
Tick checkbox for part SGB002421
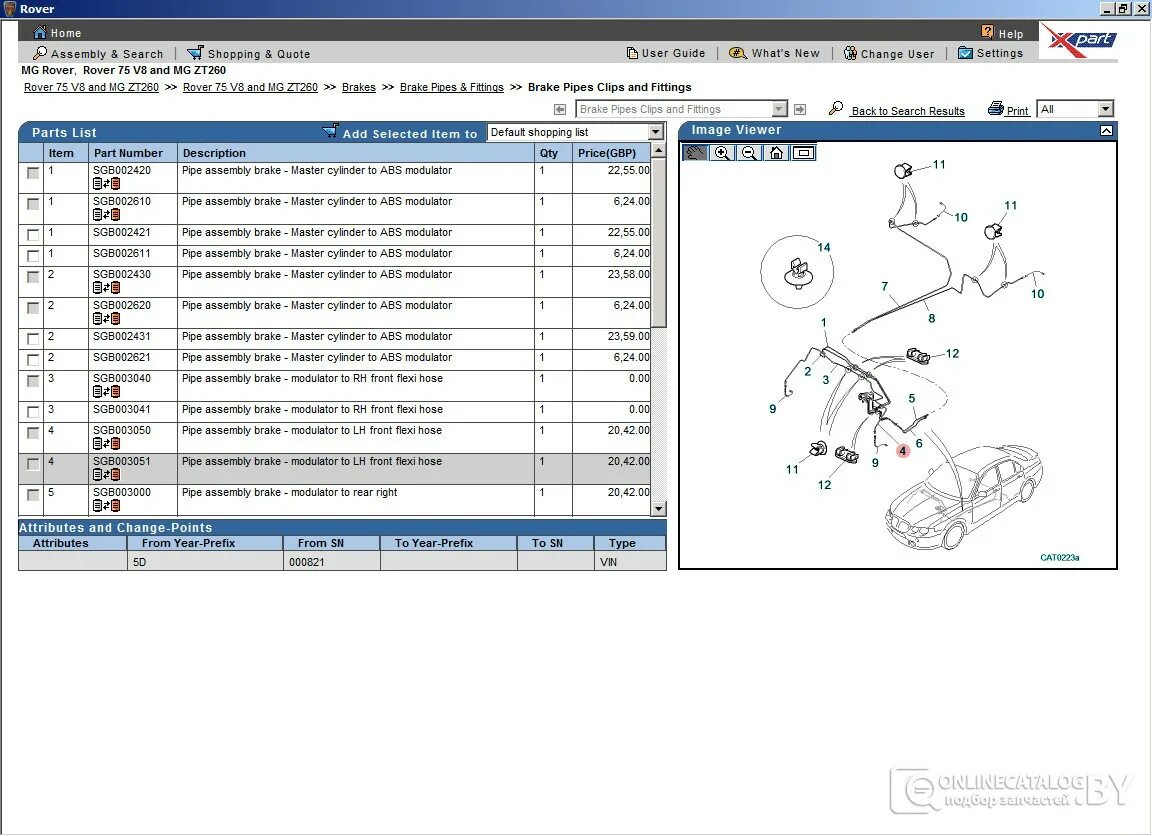pyautogui.click(x=32, y=235)
